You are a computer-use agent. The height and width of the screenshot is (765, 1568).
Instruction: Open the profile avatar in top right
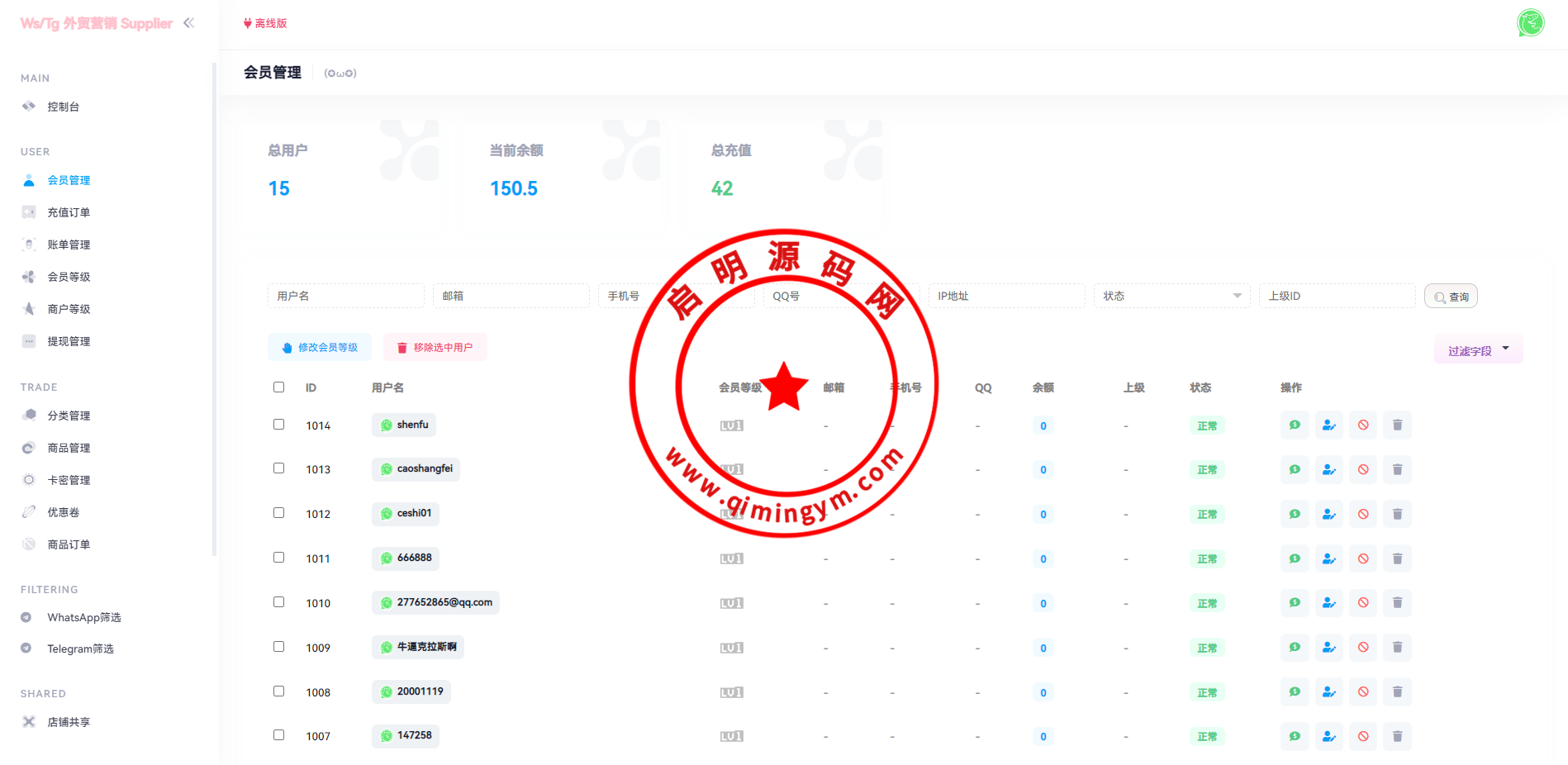(1530, 23)
